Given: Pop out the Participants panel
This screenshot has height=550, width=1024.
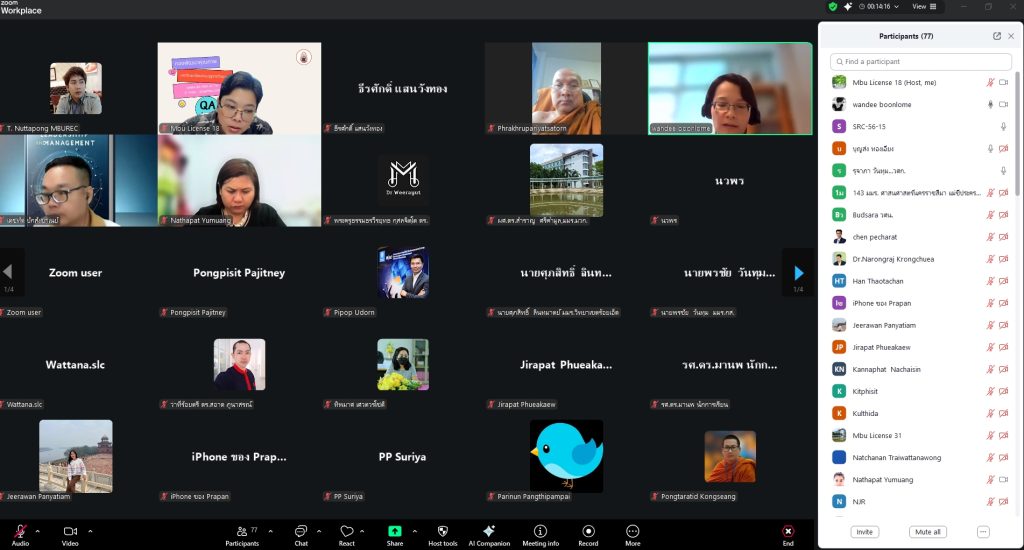Looking at the screenshot, I should [x=996, y=36].
